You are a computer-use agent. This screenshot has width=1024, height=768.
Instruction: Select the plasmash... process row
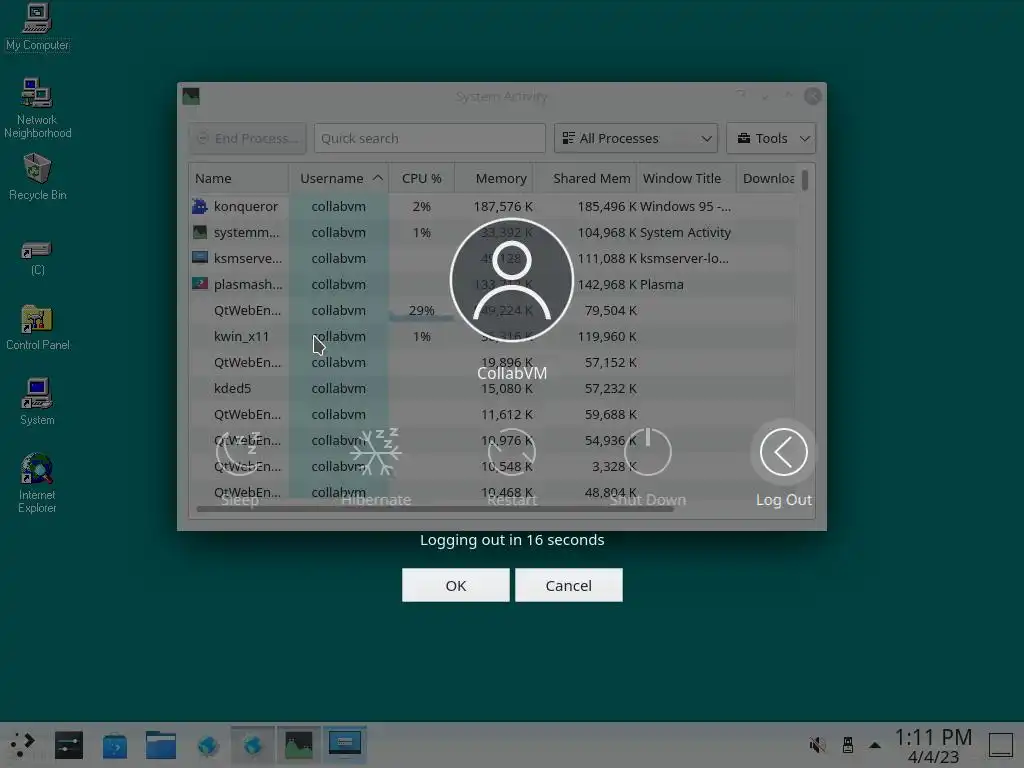point(493,285)
